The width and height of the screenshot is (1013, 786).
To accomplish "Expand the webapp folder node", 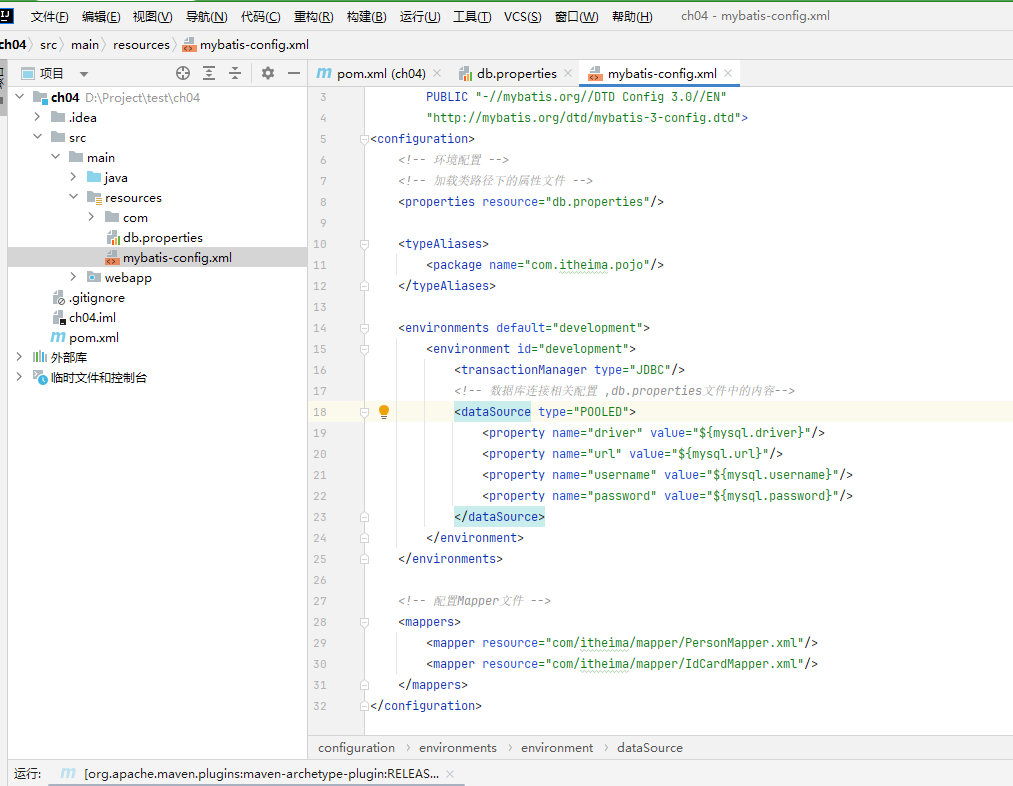I will 74,277.
